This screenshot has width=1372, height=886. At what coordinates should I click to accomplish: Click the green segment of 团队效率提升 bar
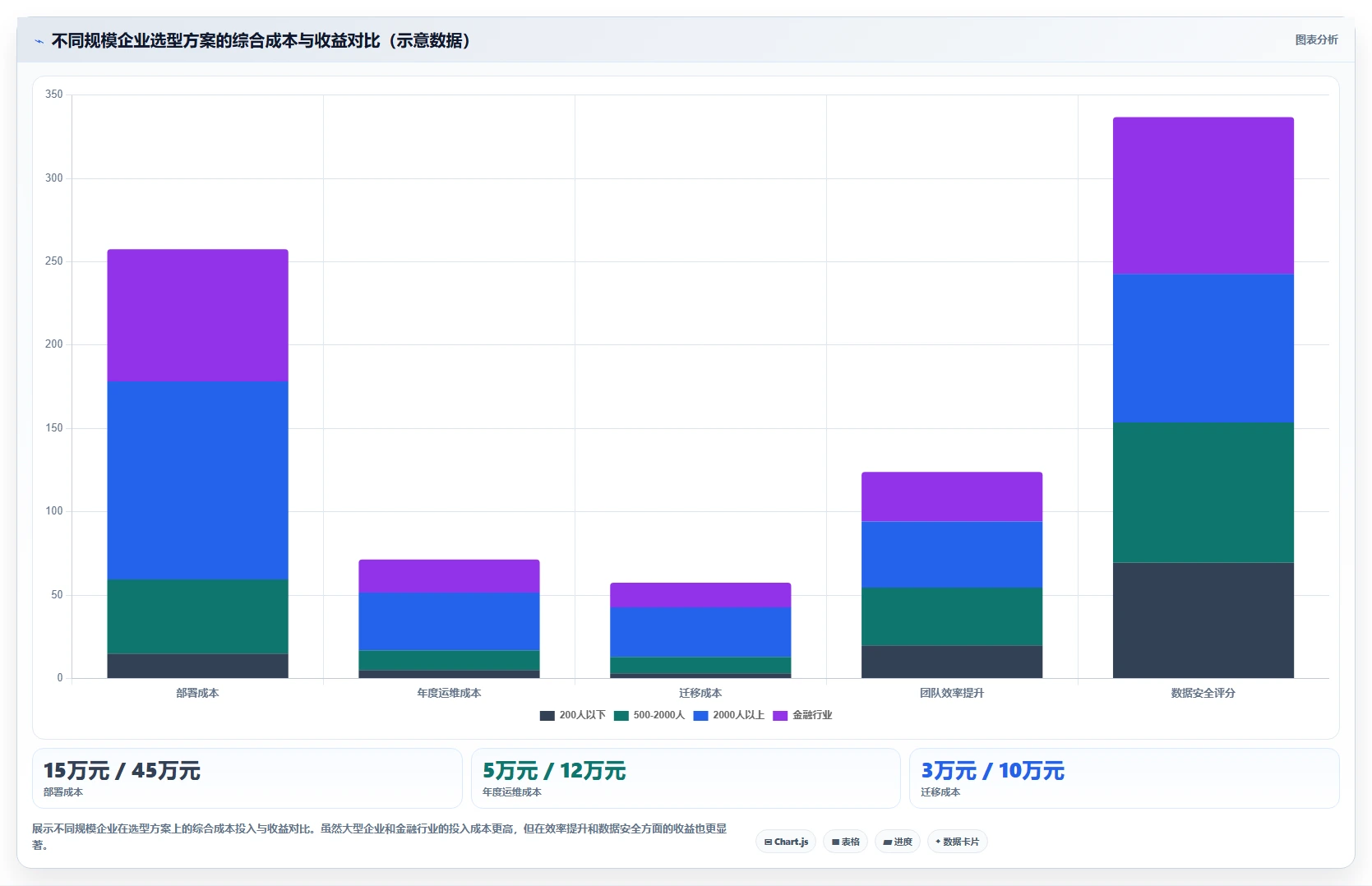952,616
